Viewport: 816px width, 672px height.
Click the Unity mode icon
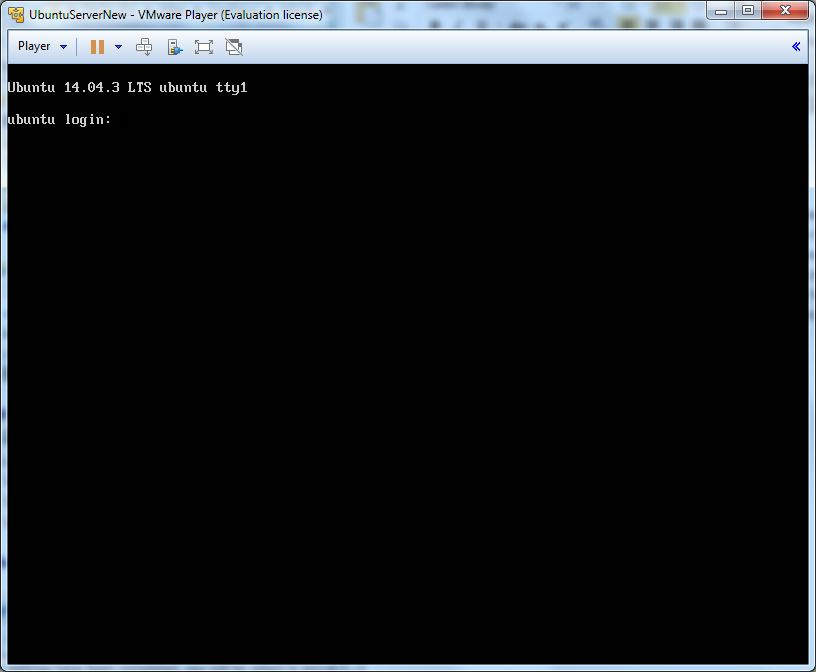(x=234, y=46)
